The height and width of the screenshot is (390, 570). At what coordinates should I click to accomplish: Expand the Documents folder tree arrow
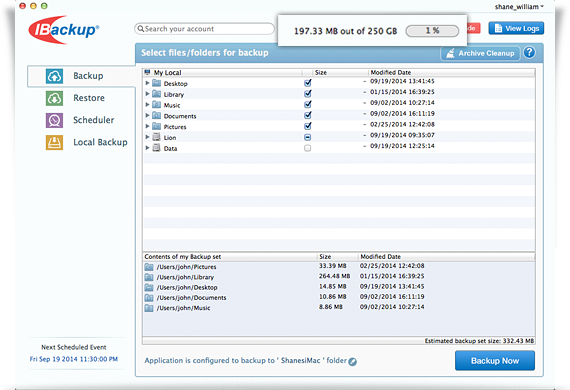(x=147, y=116)
